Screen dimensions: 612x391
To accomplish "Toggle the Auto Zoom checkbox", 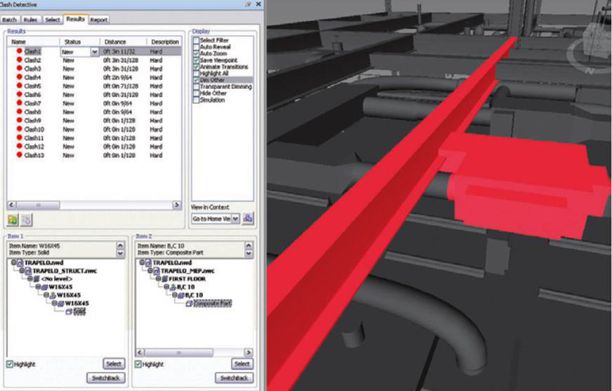I will pyautogui.click(x=196, y=53).
